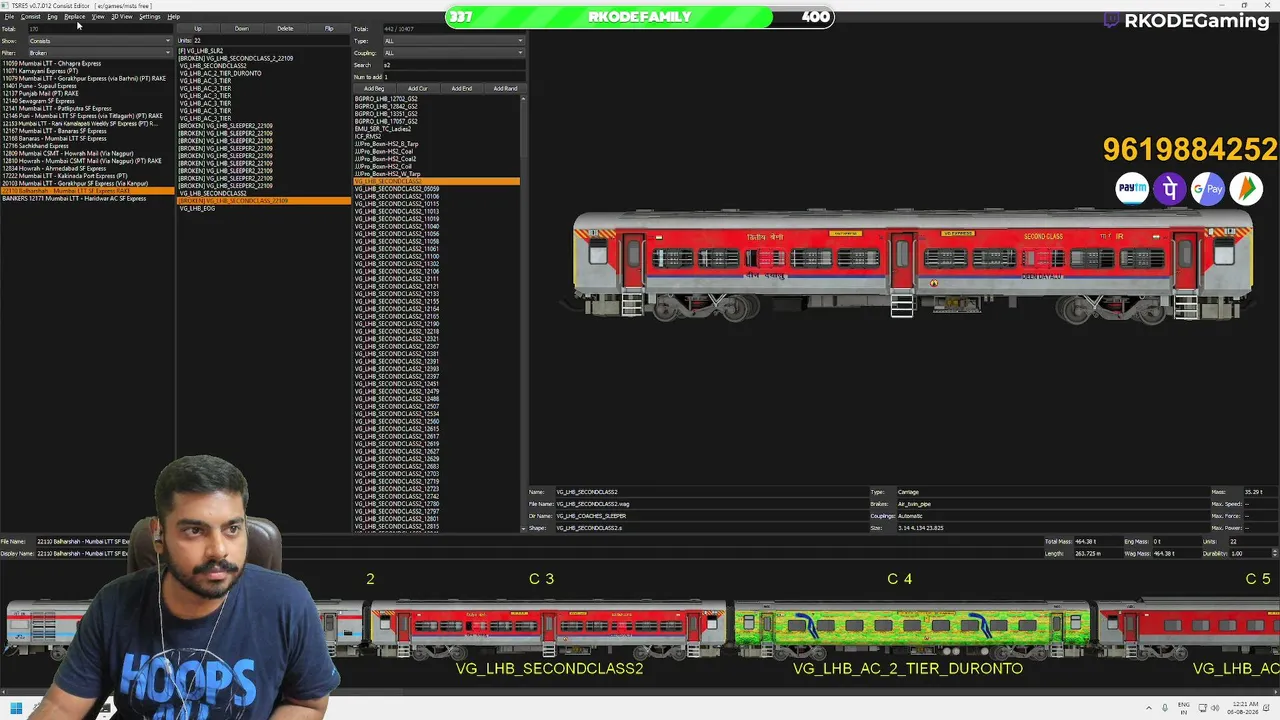This screenshot has width=1280, height=720.
Task: Select 22110 Balharshah - Mumbai LTT SF Express RAKE
Action: [x=88, y=191]
